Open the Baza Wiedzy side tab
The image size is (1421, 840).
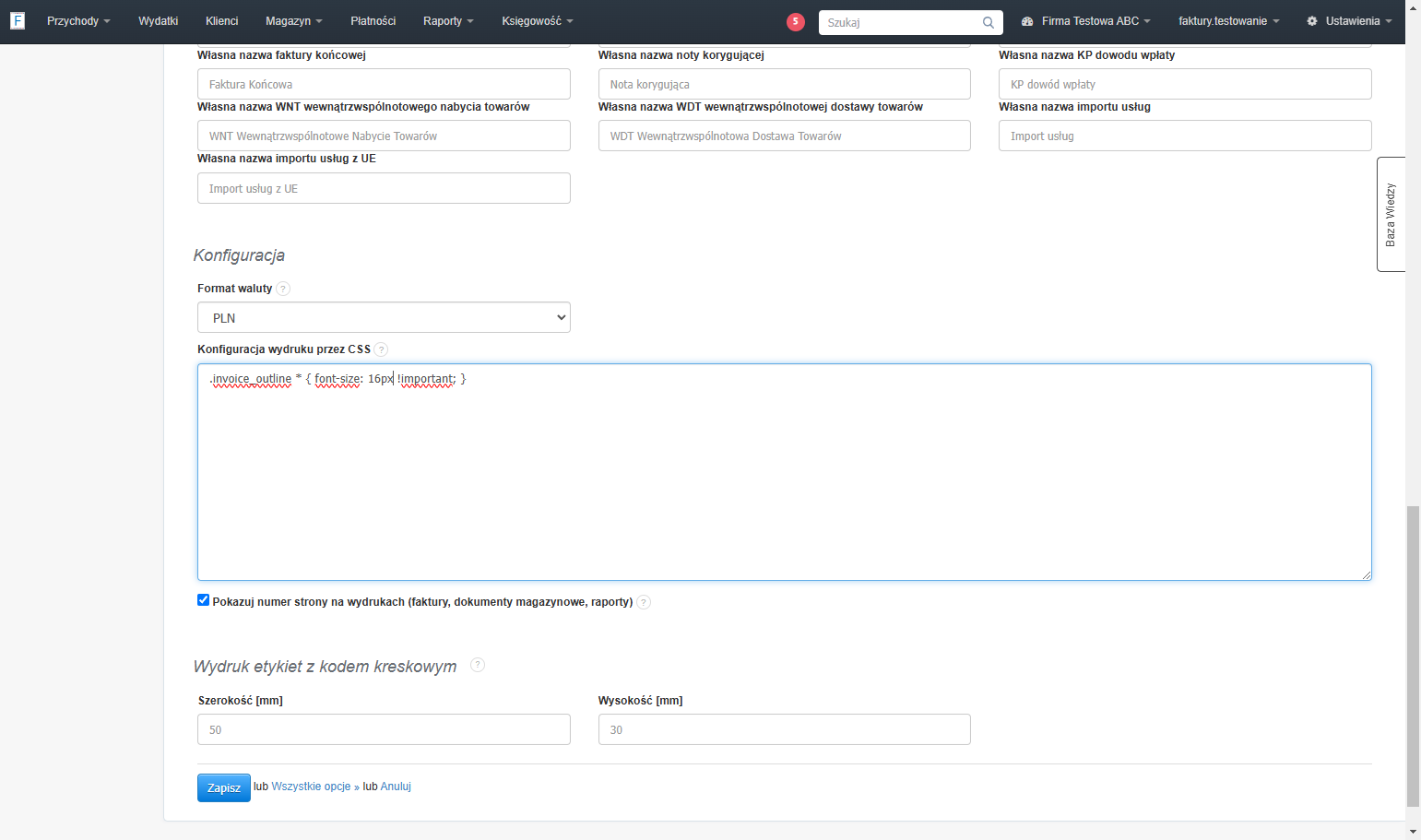(x=1391, y=214)
